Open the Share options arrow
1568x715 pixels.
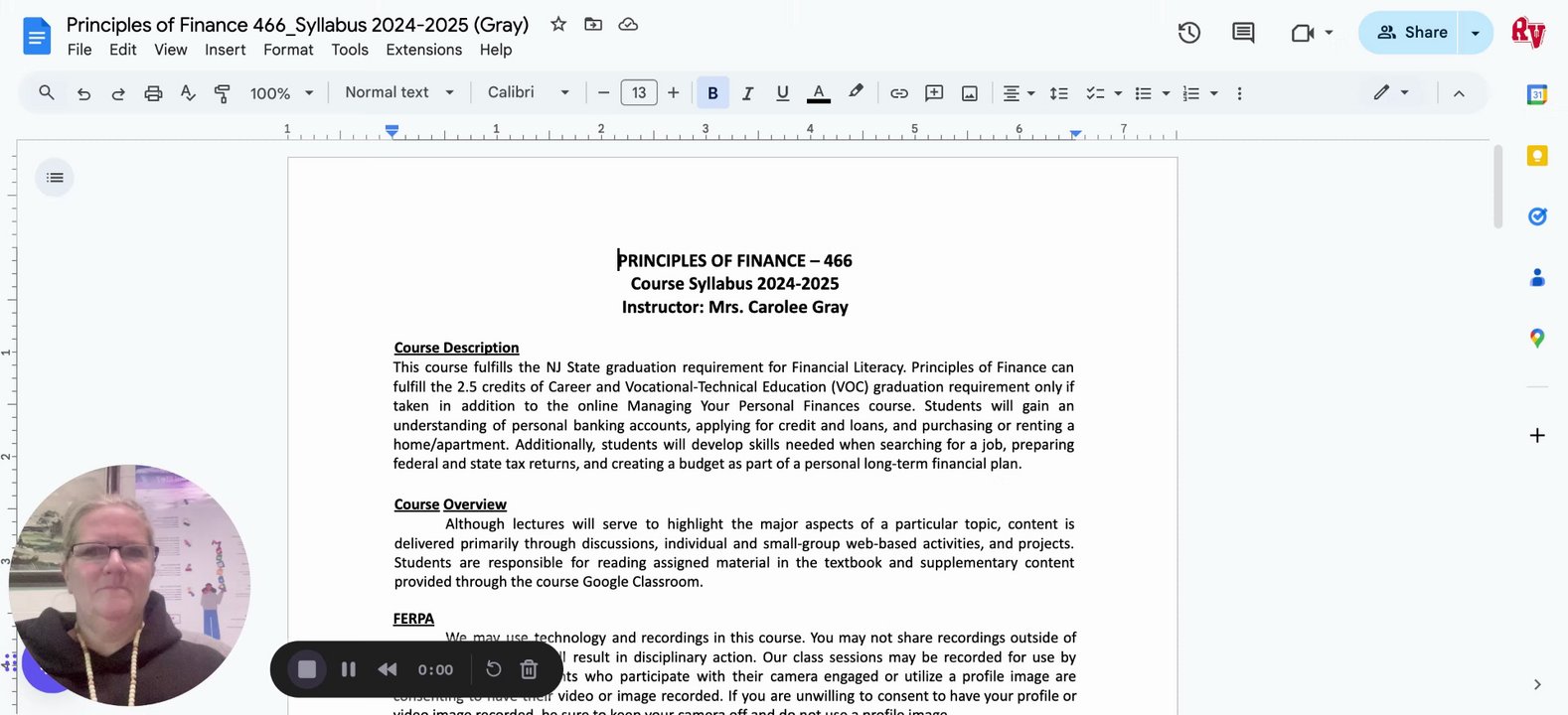point(1475,33)
